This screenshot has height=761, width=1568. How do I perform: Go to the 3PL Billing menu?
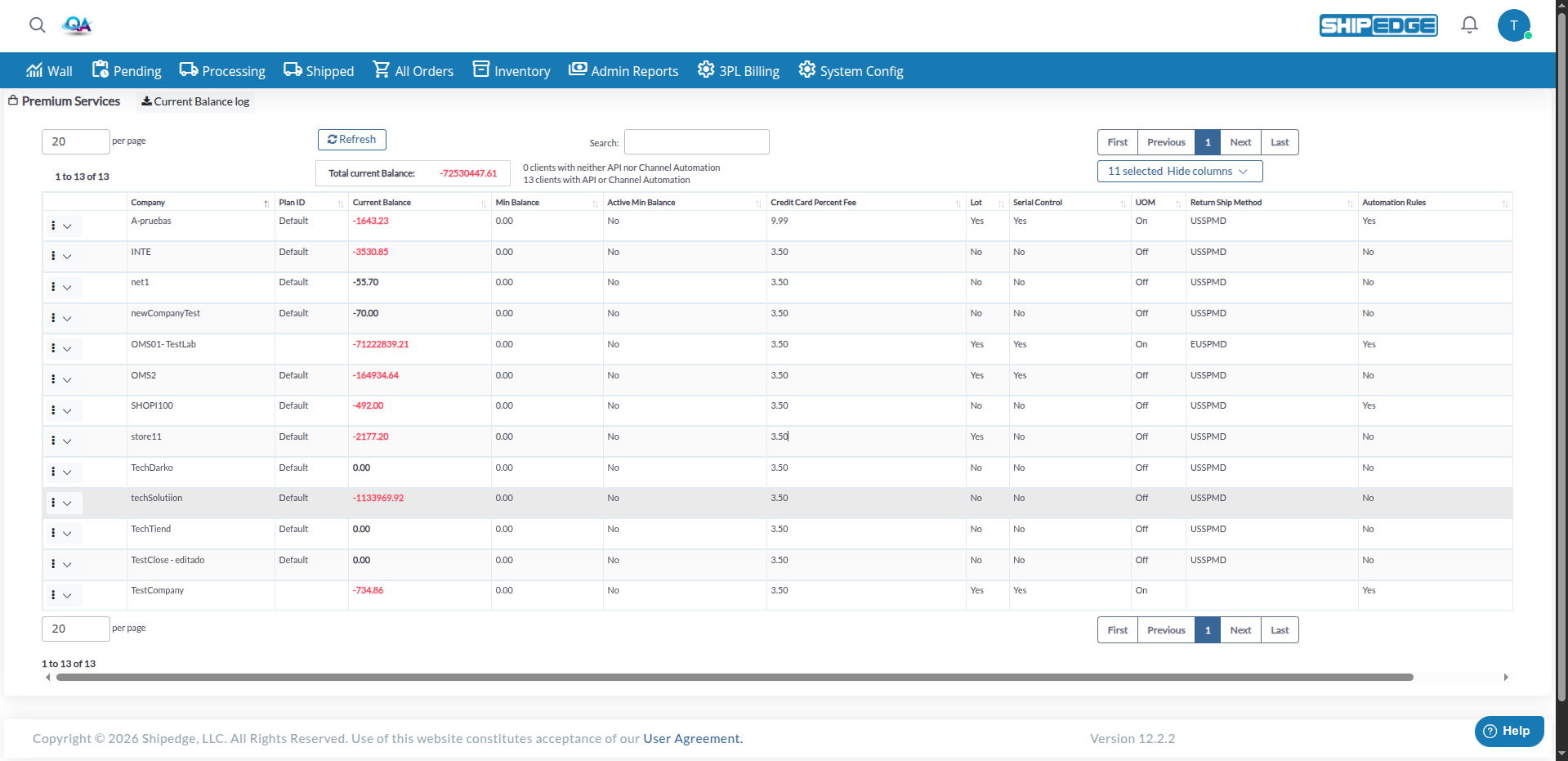pyautogui.click(x=739, y=71)
